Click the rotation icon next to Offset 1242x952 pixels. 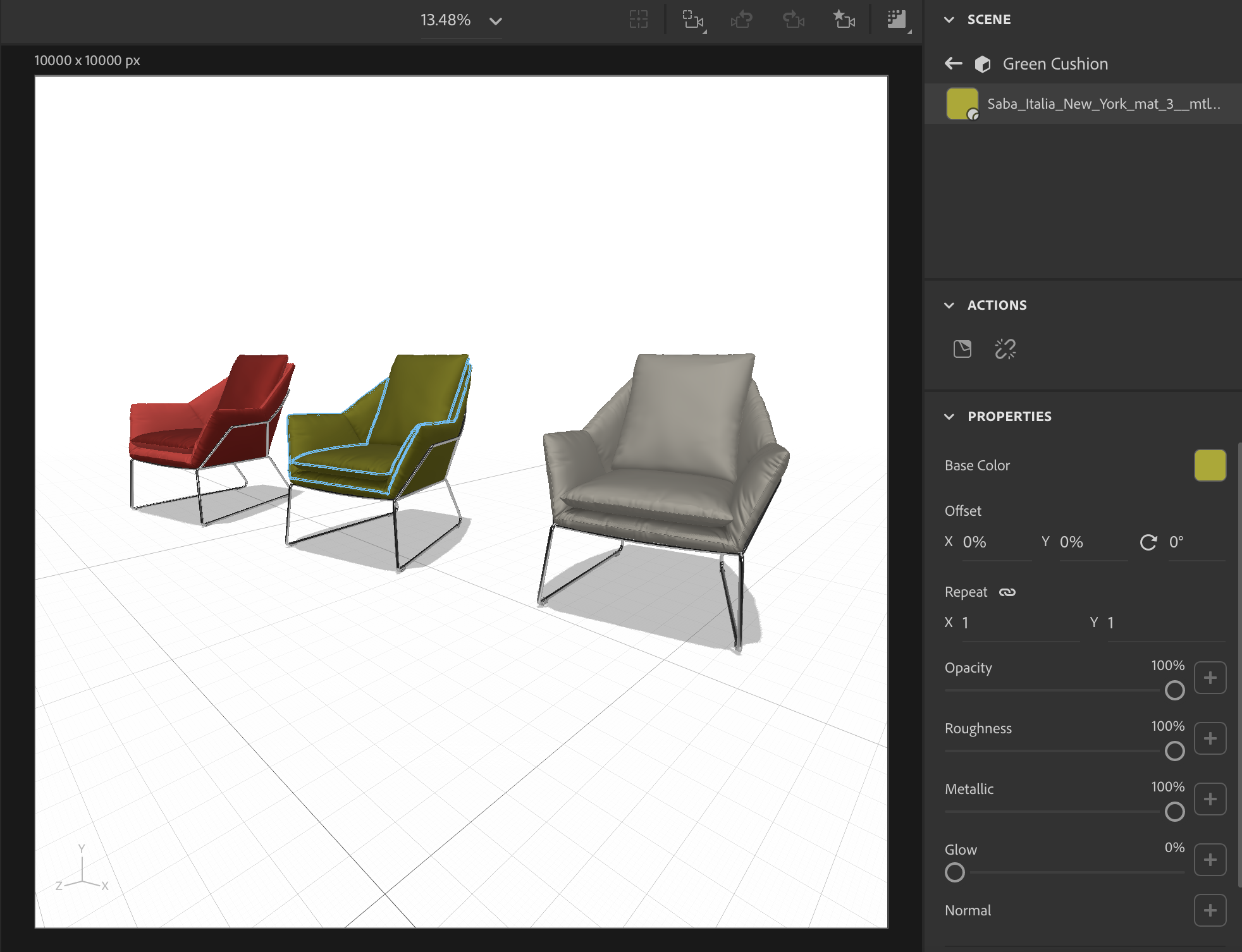click(x=1148, y=542)
